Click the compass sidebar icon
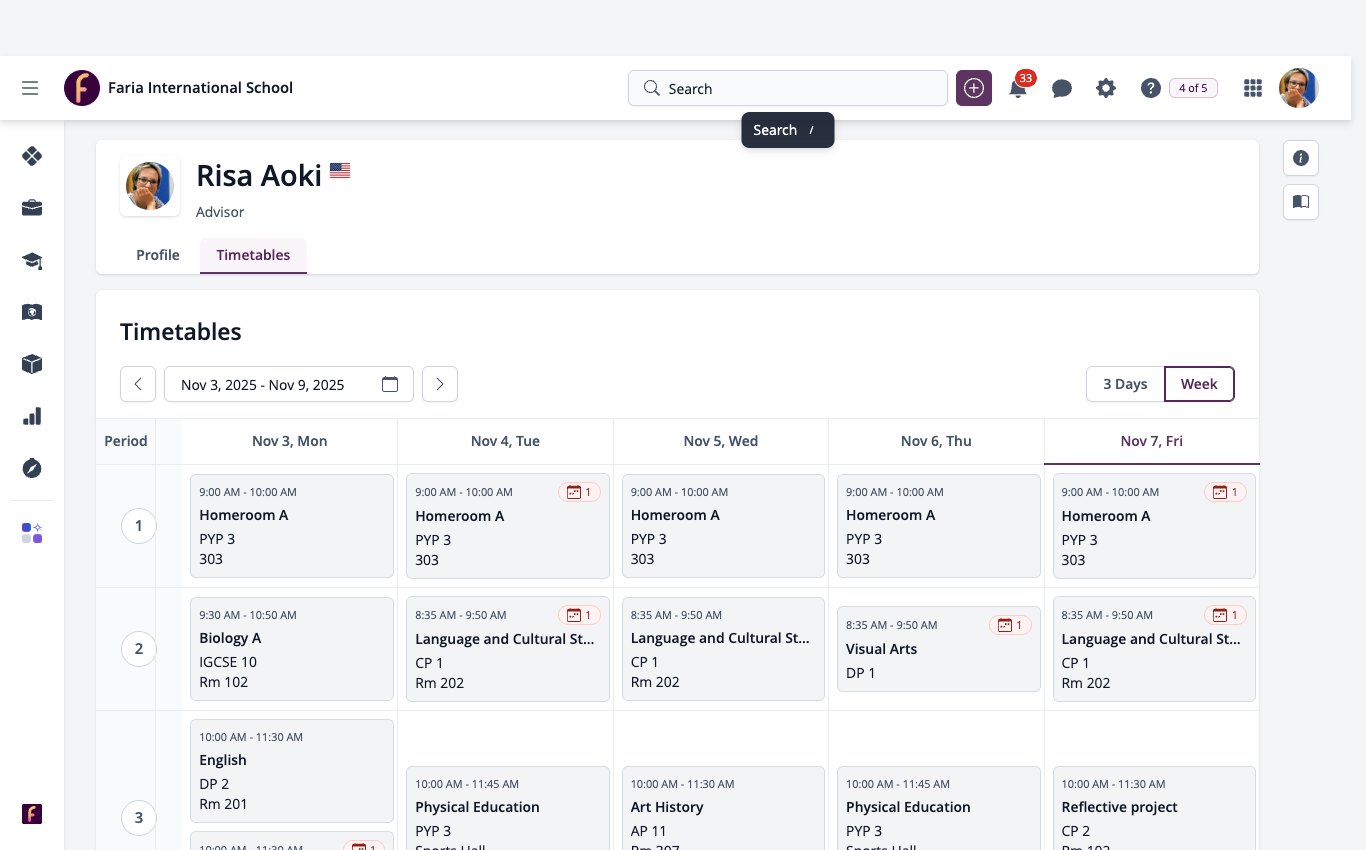 (x=32, y=468)
